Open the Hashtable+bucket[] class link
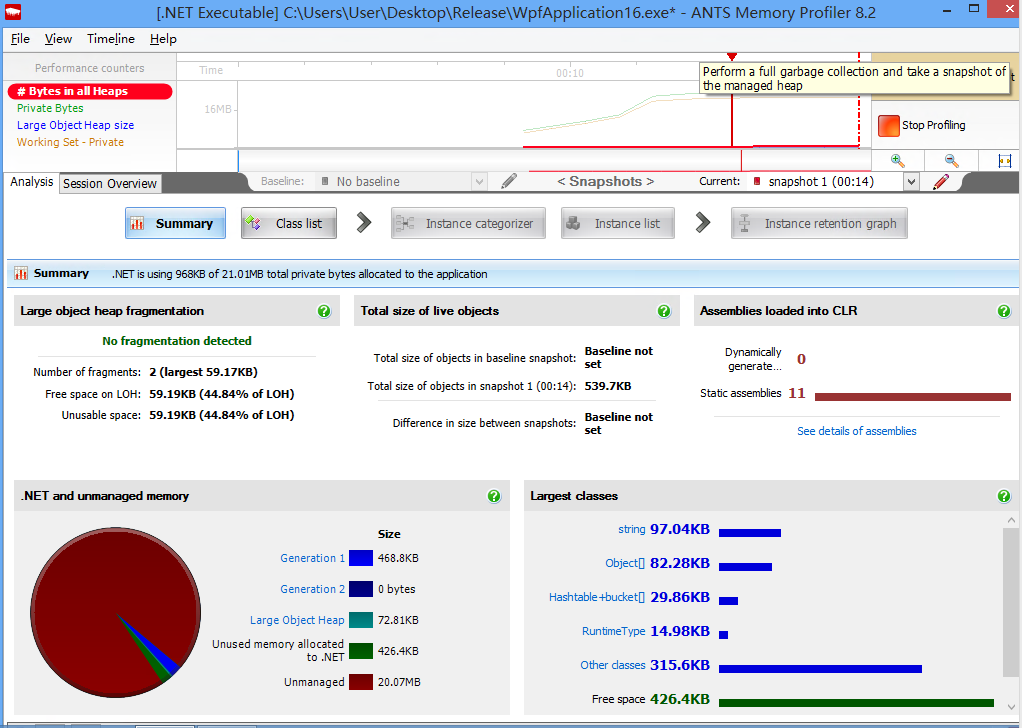1022x728 pixels. click(x=597, y=597)
